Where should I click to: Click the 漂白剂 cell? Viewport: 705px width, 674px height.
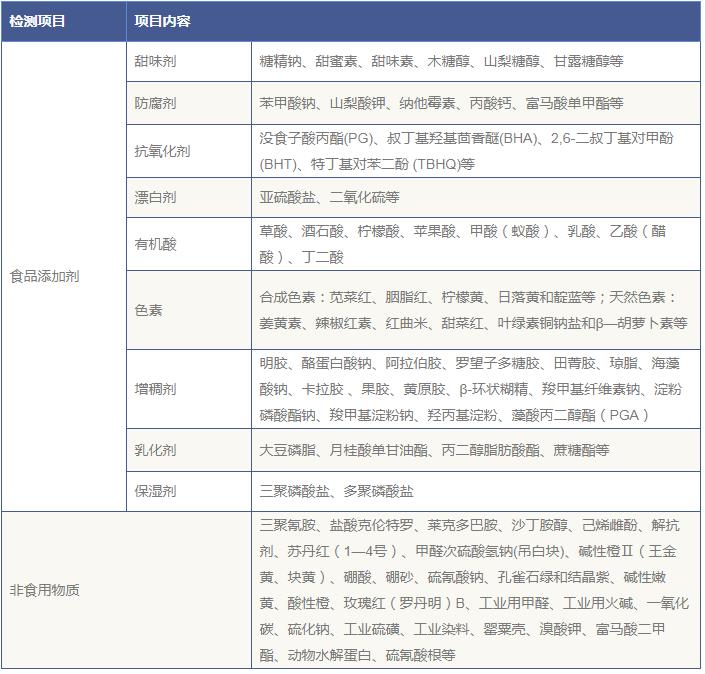click(156, 198)
